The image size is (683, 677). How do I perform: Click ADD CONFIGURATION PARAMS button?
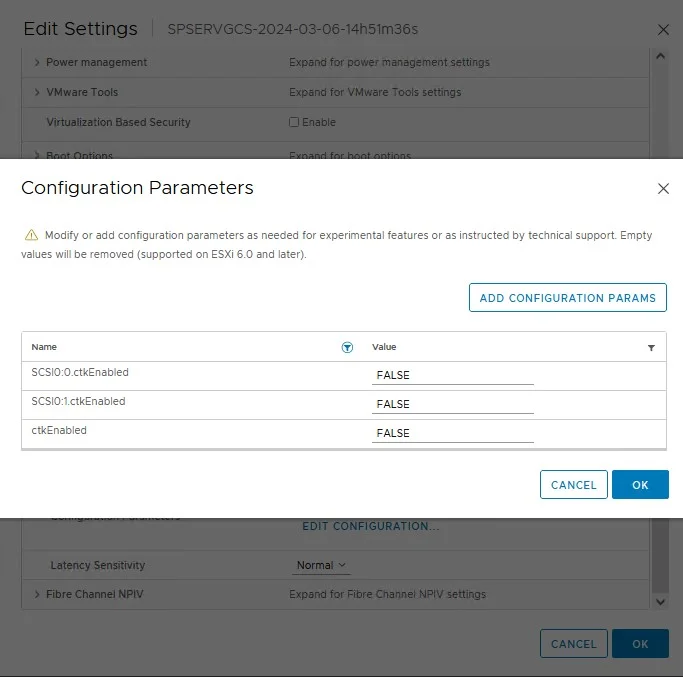[x=567, y=298]
